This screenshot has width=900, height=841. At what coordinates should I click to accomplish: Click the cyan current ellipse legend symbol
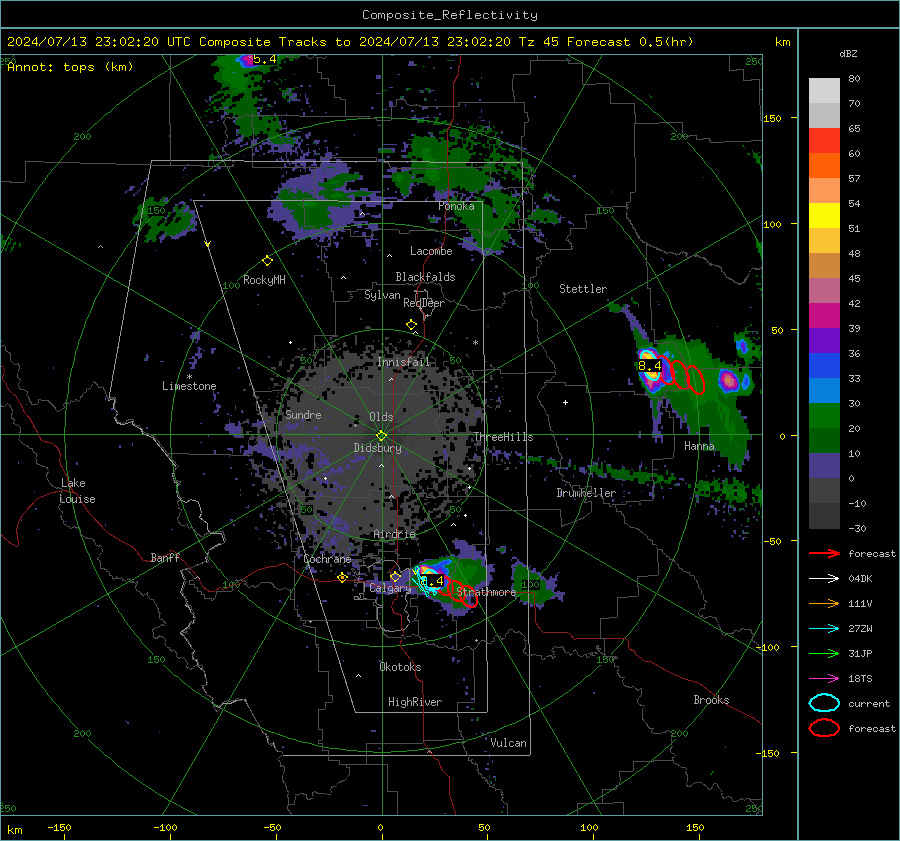click(x=824, y=703)
